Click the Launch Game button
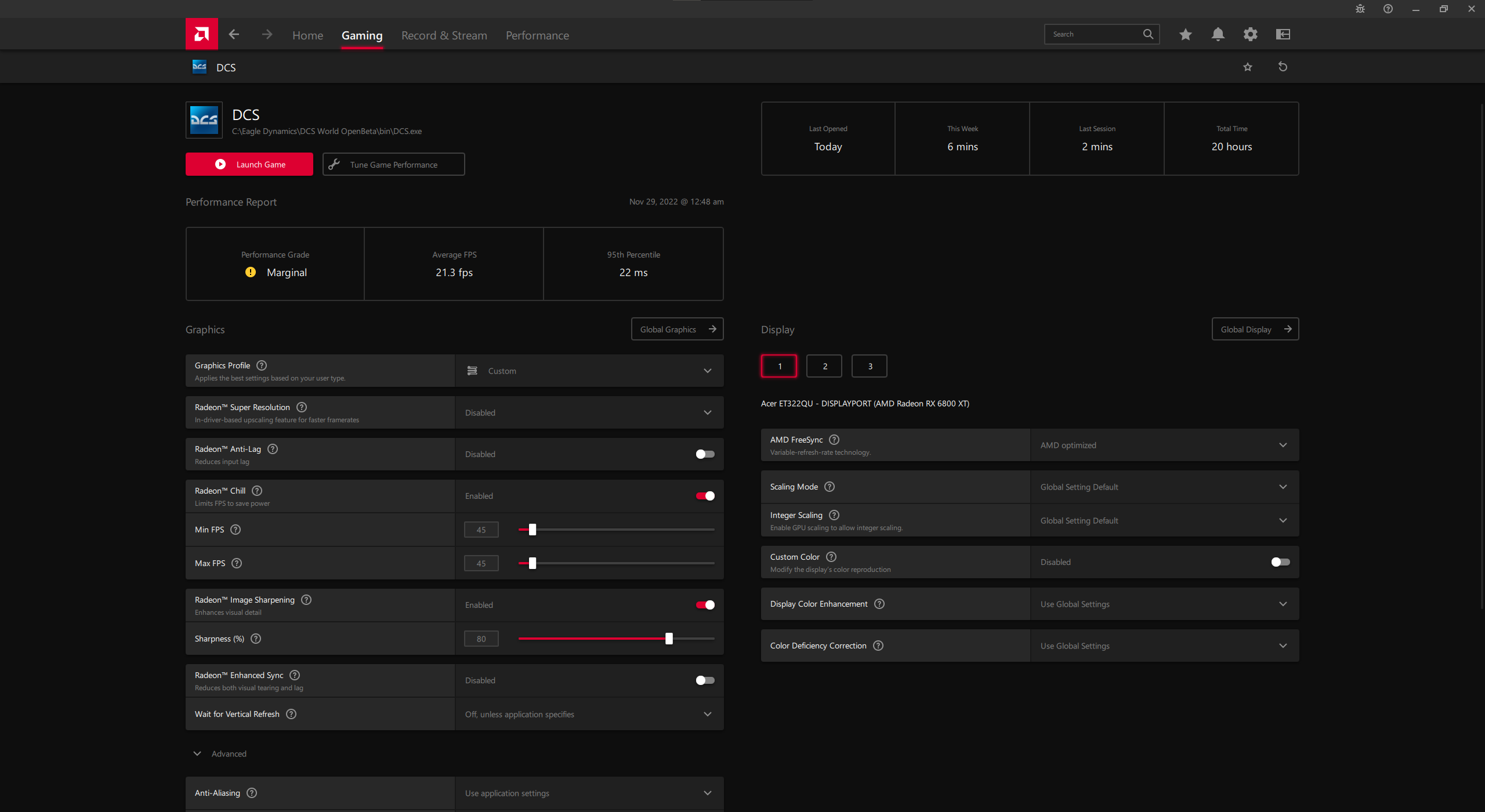1485x812 pixels. coord(249,164)
